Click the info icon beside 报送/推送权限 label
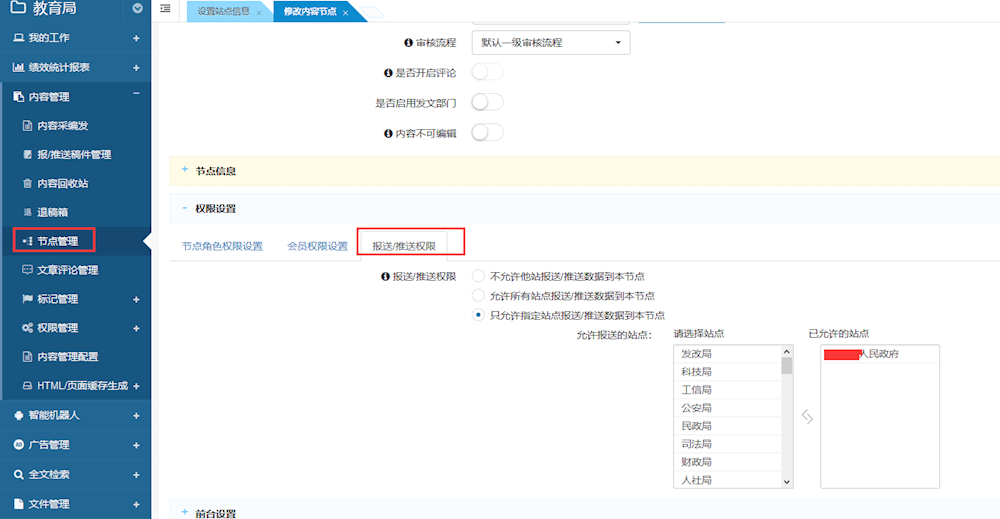 (x=385, y=276)
